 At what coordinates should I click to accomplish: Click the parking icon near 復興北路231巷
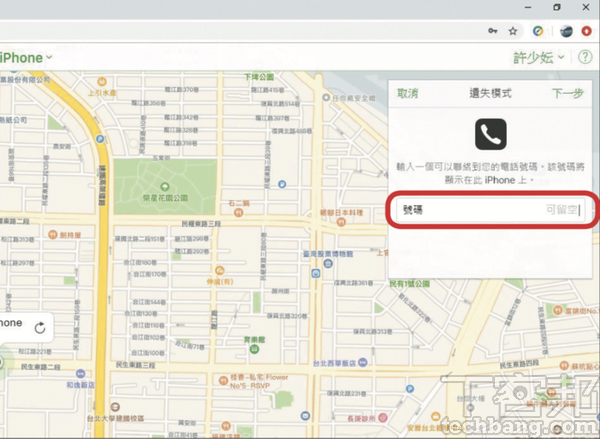click(410, 389)
